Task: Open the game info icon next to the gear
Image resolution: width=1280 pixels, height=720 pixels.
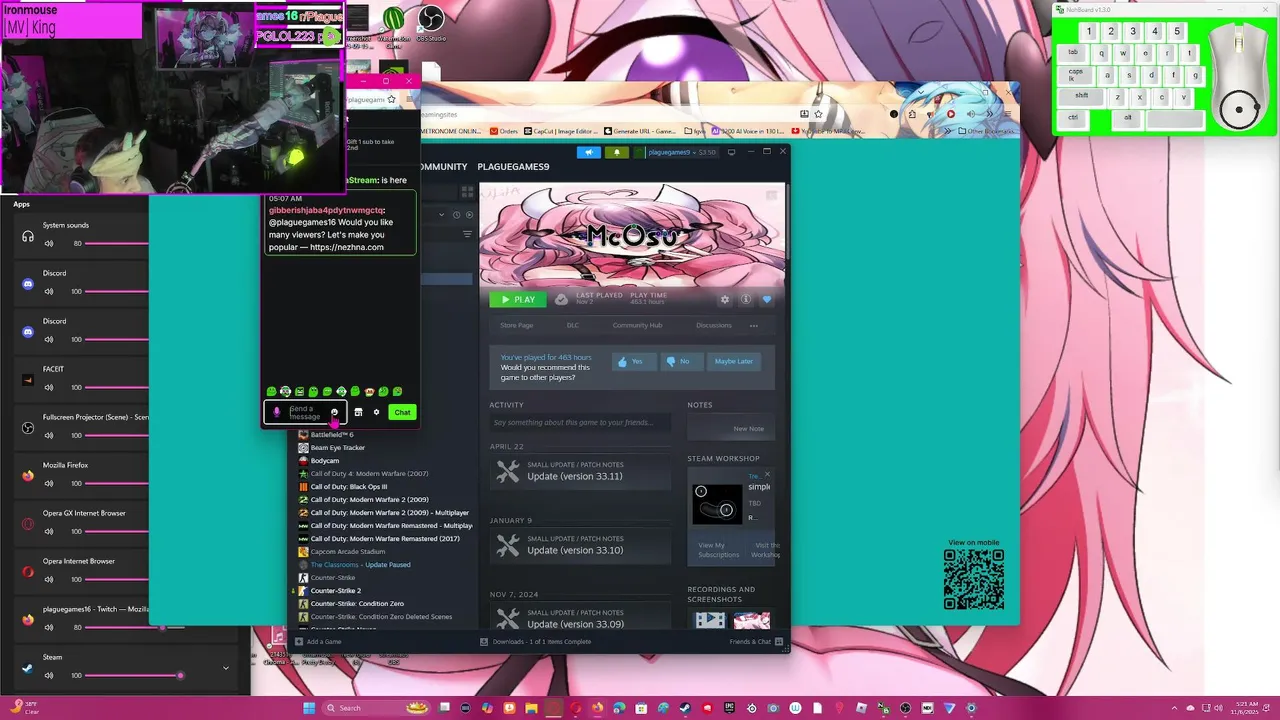Action: click(746, 299)
